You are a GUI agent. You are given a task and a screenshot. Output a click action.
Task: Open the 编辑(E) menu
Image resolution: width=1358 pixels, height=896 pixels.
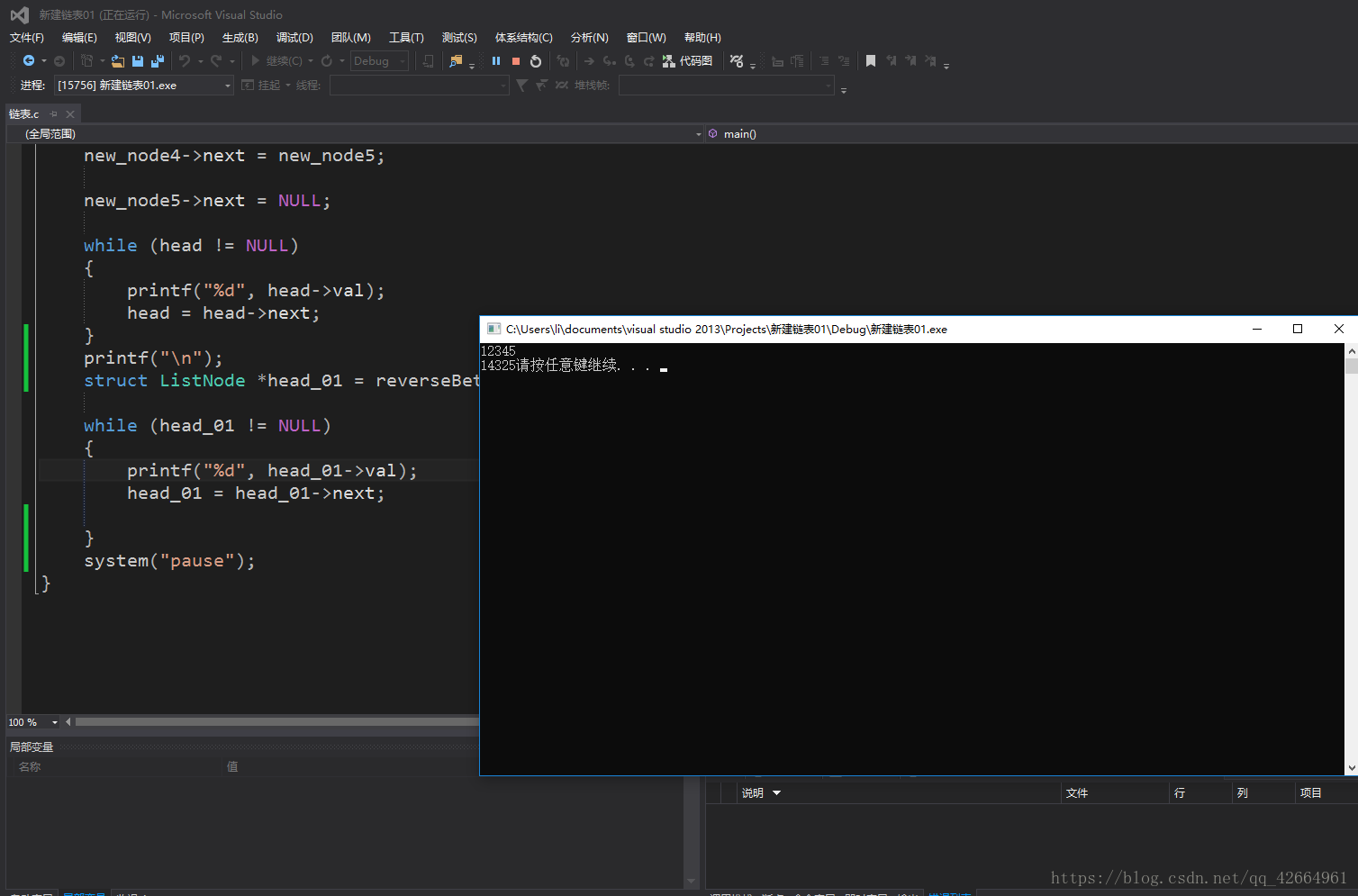[x=79, y=37]
